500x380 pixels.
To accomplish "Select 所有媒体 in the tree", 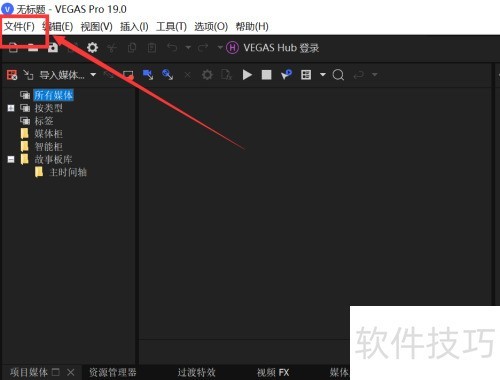I will click(x=53, y=95).
